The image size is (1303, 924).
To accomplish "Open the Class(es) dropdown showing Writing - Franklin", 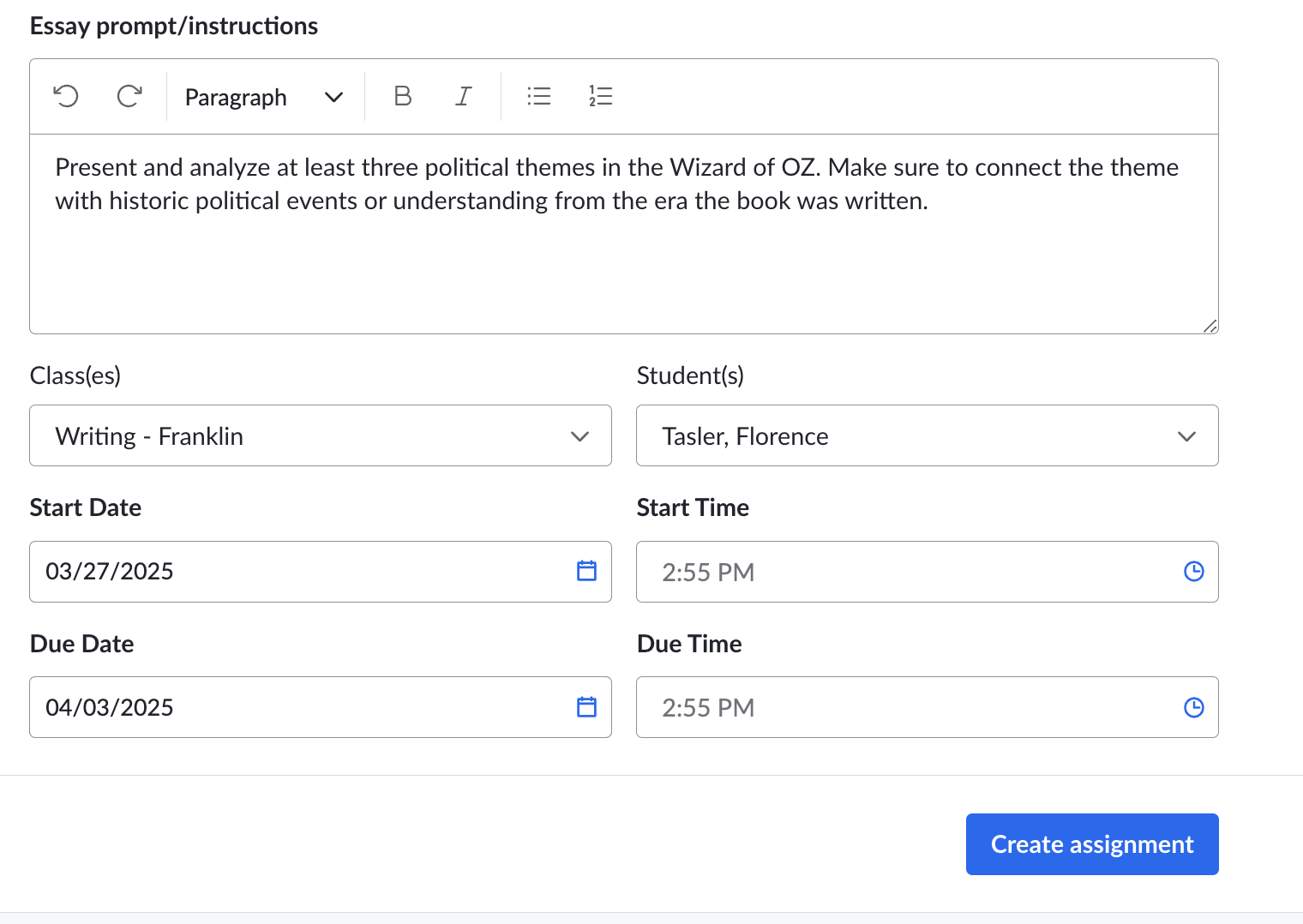I will (x=321, y=435).
